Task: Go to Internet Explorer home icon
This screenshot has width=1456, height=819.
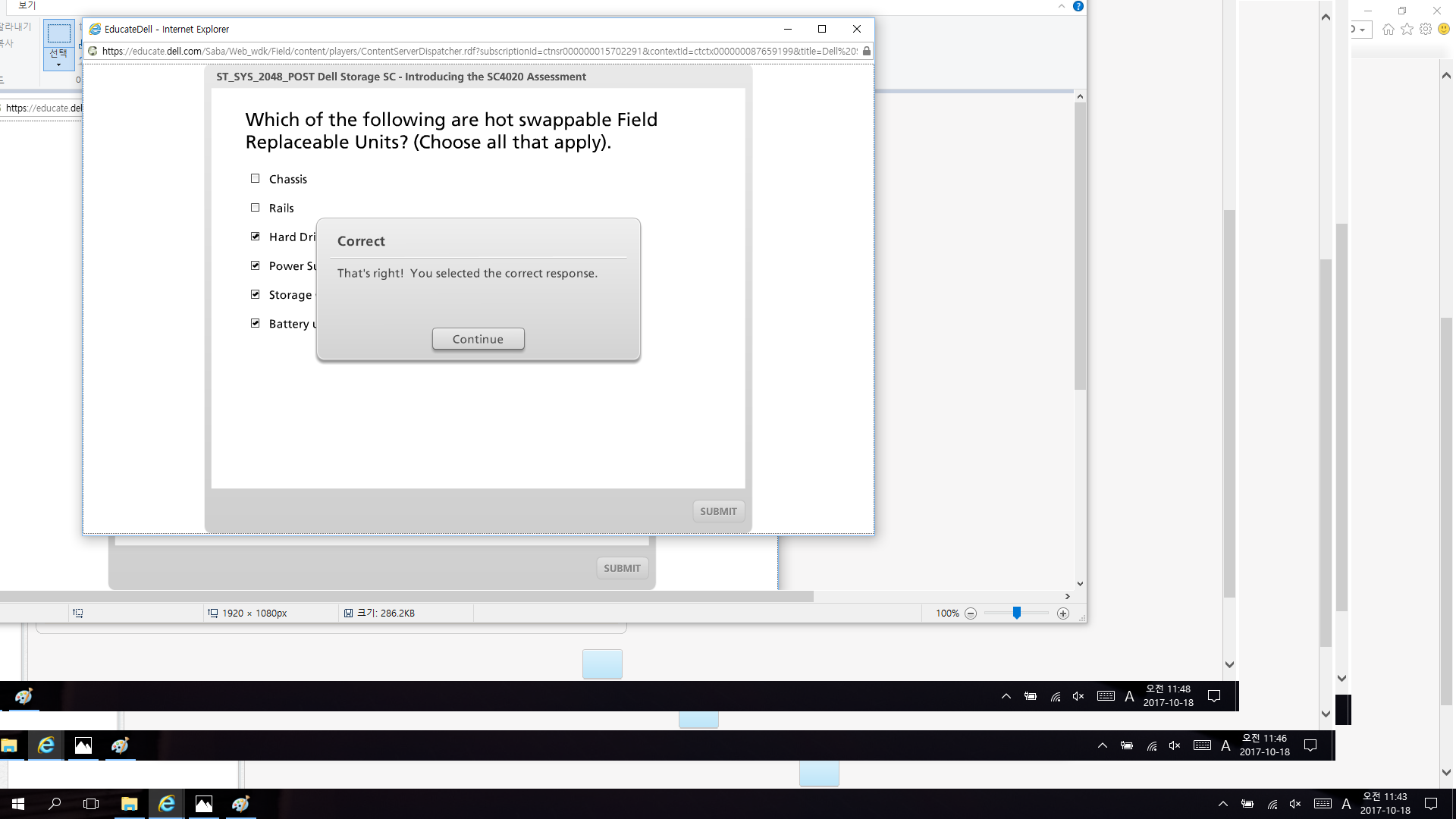Action: coord(1389,29)
